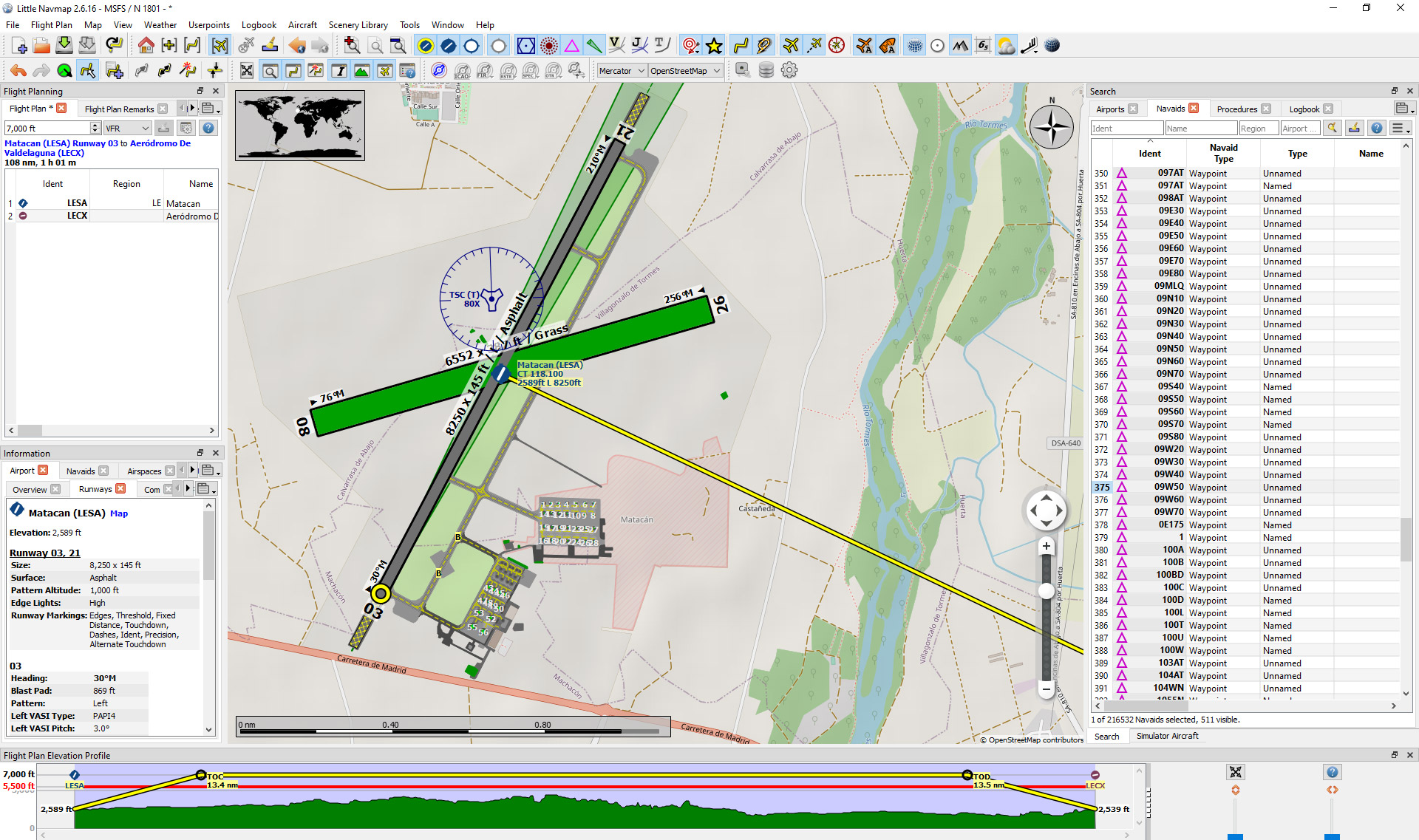The height and width of the screenshot is (840, 1419).
Task: Zoom in using the magnifier plus toolbar icon
Action: pyautogui.click(x=352, y=46)
